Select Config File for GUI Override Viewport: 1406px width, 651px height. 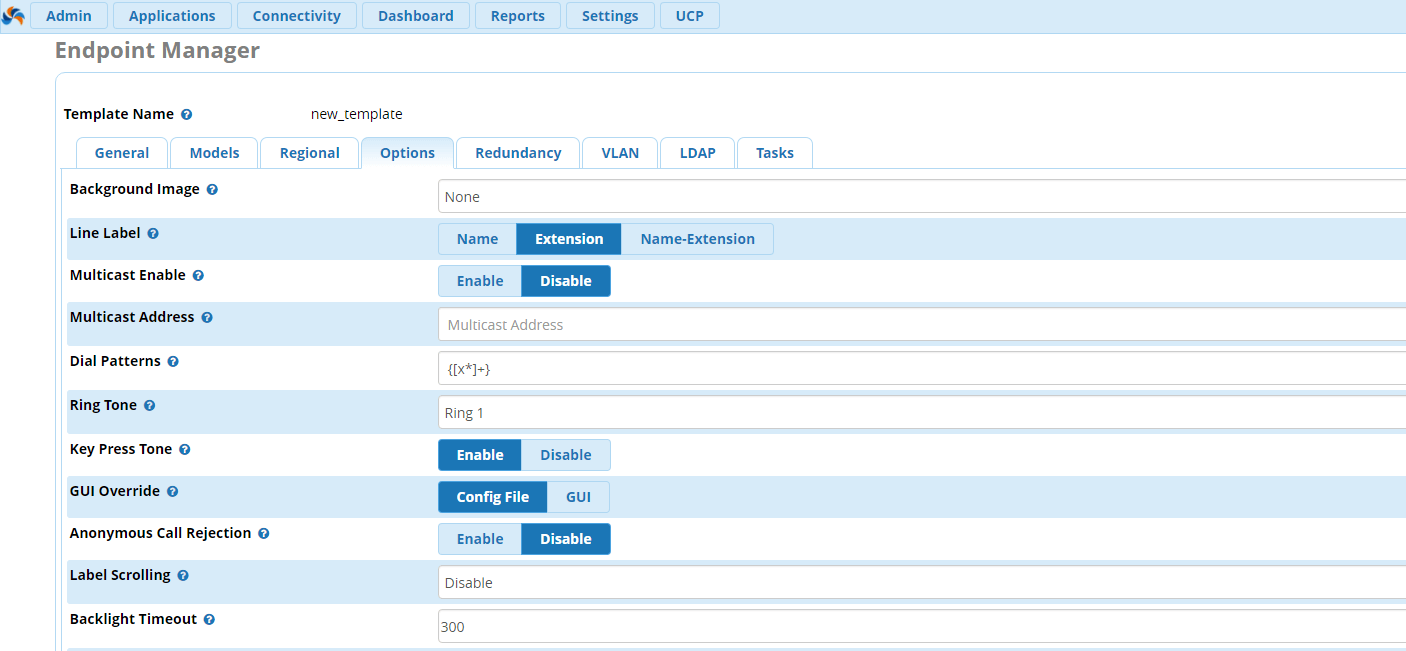click(493, 497)
